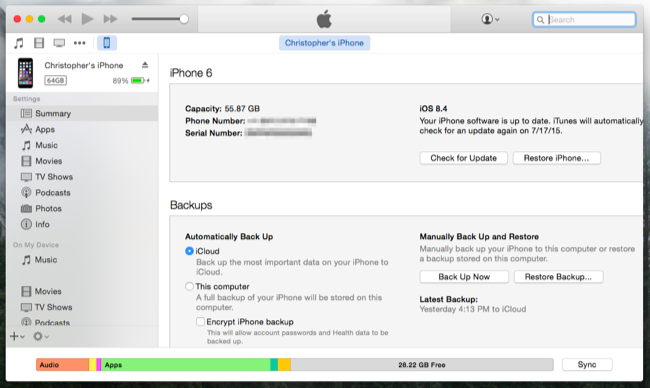Open Movies under Settings
The width and height of the screenshot is (650, 388).
pos(82,161)
